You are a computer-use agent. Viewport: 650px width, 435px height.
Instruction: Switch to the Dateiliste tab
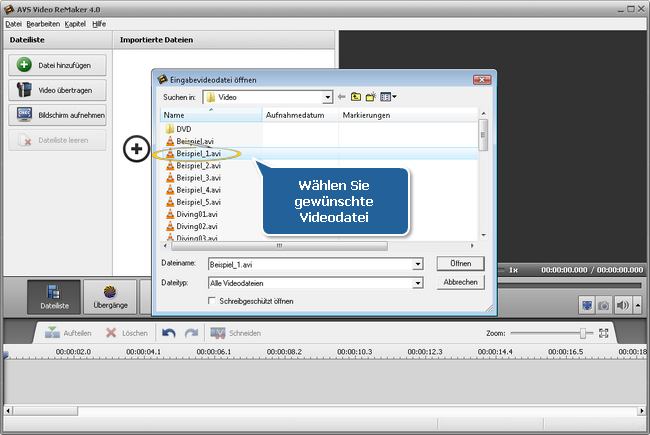pyautogui.click(x=54, y=297)
